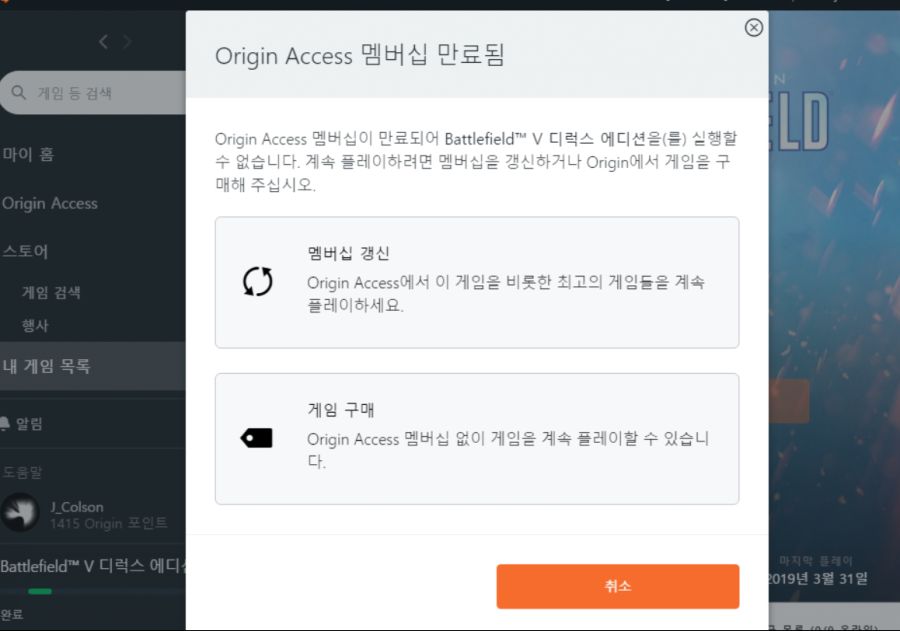Click the magnifier search icon
Image resolution: width=900 pixels, height=631 pixels.
[19, 93]
